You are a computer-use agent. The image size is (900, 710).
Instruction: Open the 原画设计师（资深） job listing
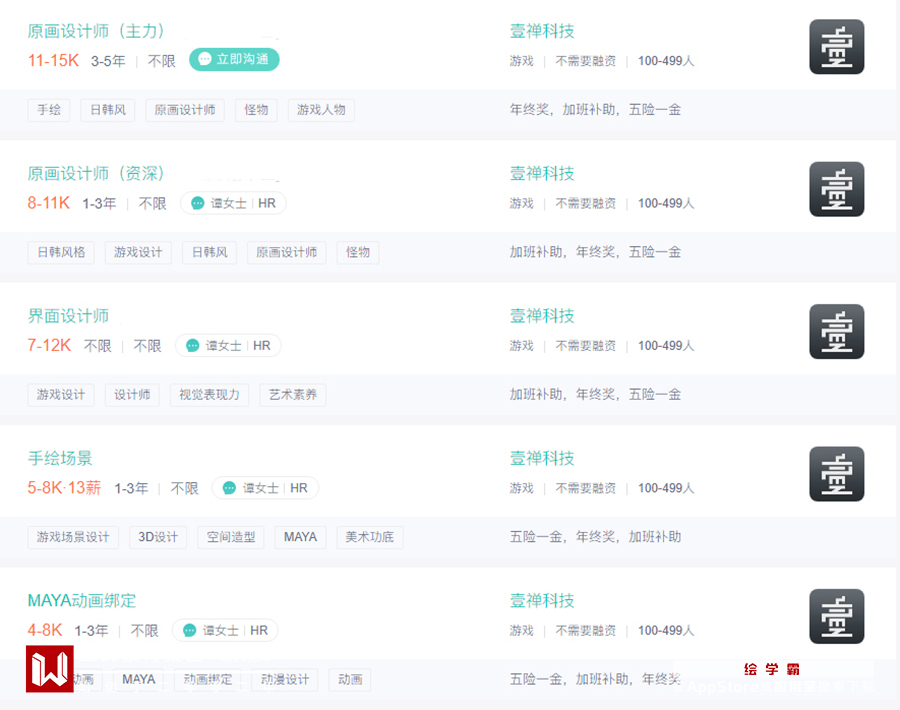96,174
